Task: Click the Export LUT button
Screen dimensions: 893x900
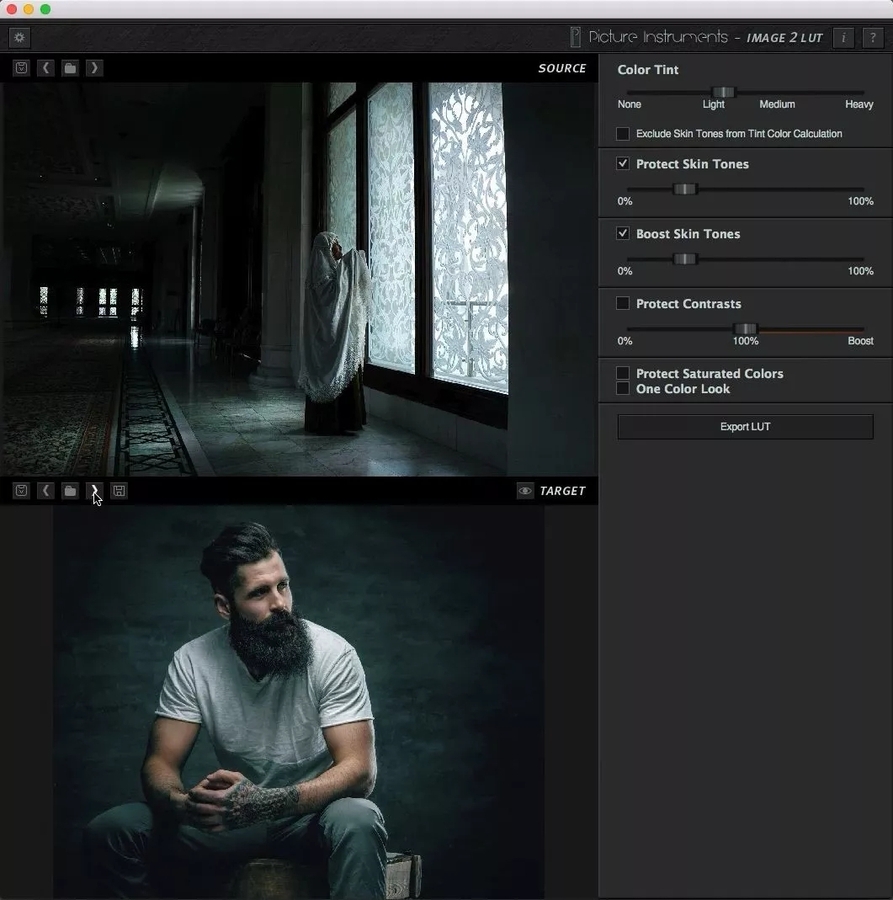Action: point(745,427)
